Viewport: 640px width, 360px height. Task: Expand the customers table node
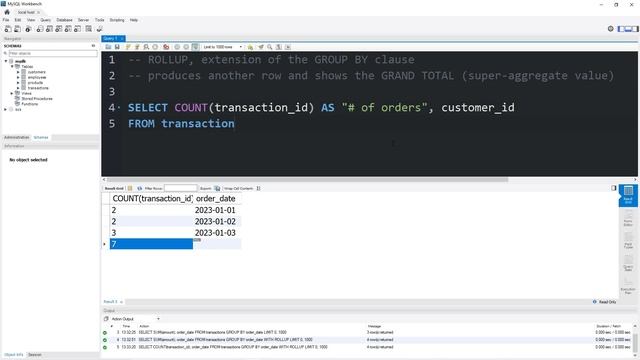(18, 72)
